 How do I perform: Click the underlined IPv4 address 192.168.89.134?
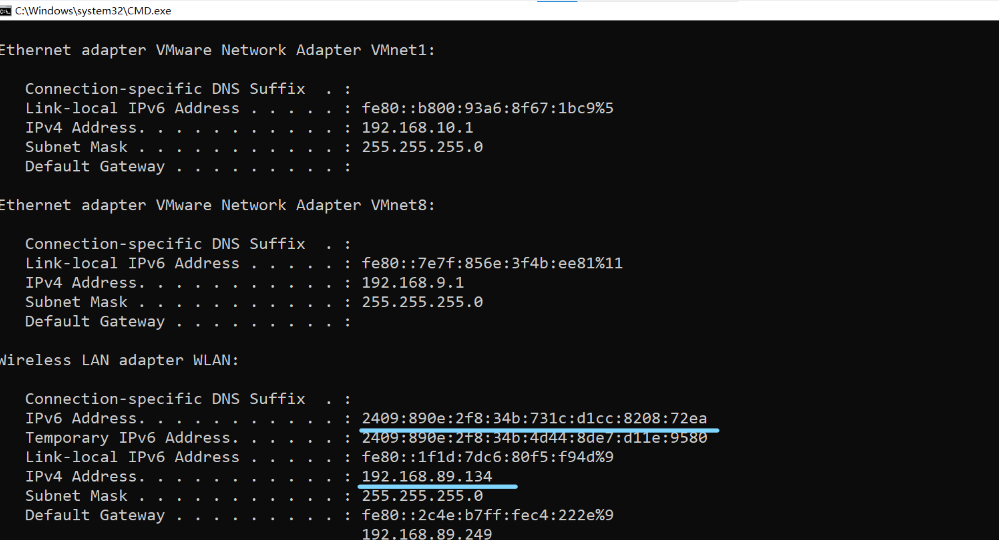tap(427, 476)
